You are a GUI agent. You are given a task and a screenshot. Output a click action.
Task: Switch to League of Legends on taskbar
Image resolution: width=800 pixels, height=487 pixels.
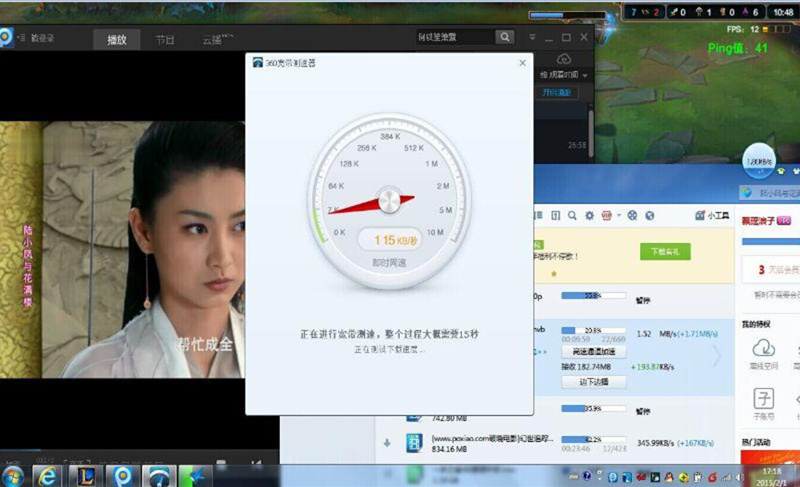click(86, 477)
